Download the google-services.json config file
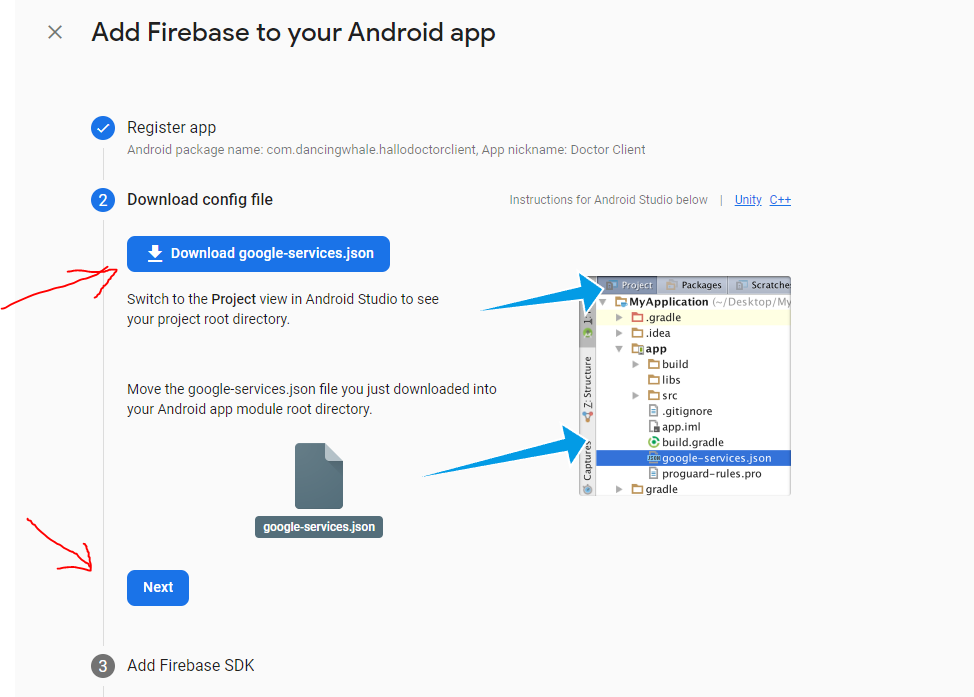974x697 pixels. point(258,254)
